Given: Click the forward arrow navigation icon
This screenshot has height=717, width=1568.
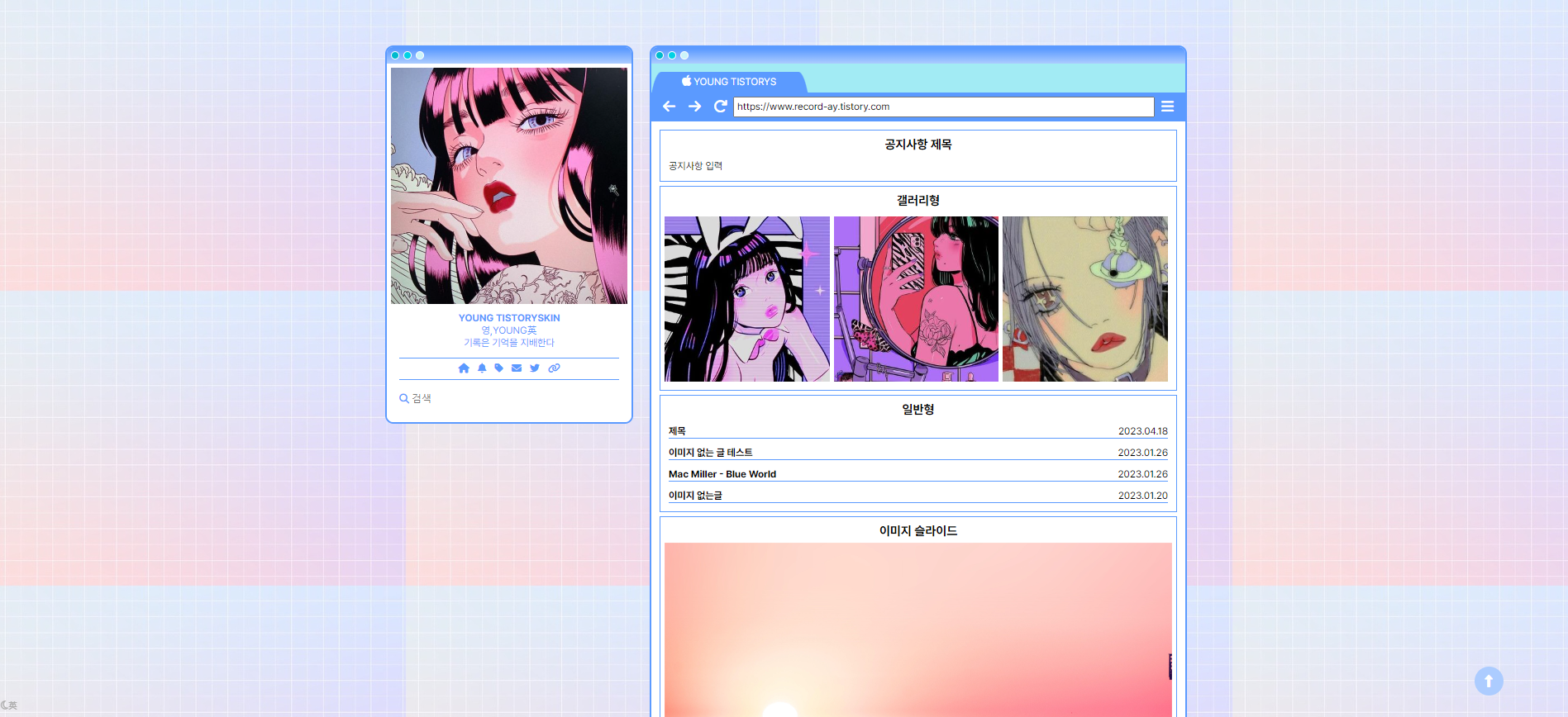Looking at the screenshot, I should tap(695, 107).
